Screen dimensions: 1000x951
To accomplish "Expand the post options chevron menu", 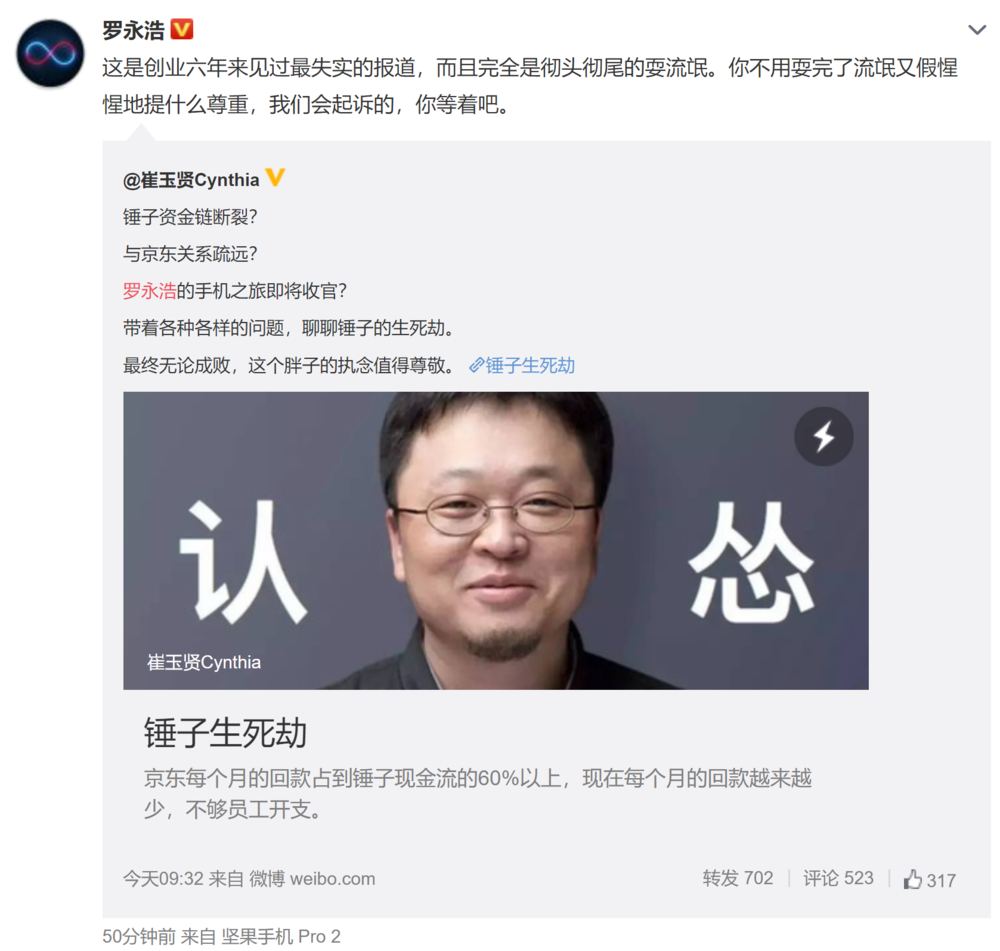I will click(976, 30).
